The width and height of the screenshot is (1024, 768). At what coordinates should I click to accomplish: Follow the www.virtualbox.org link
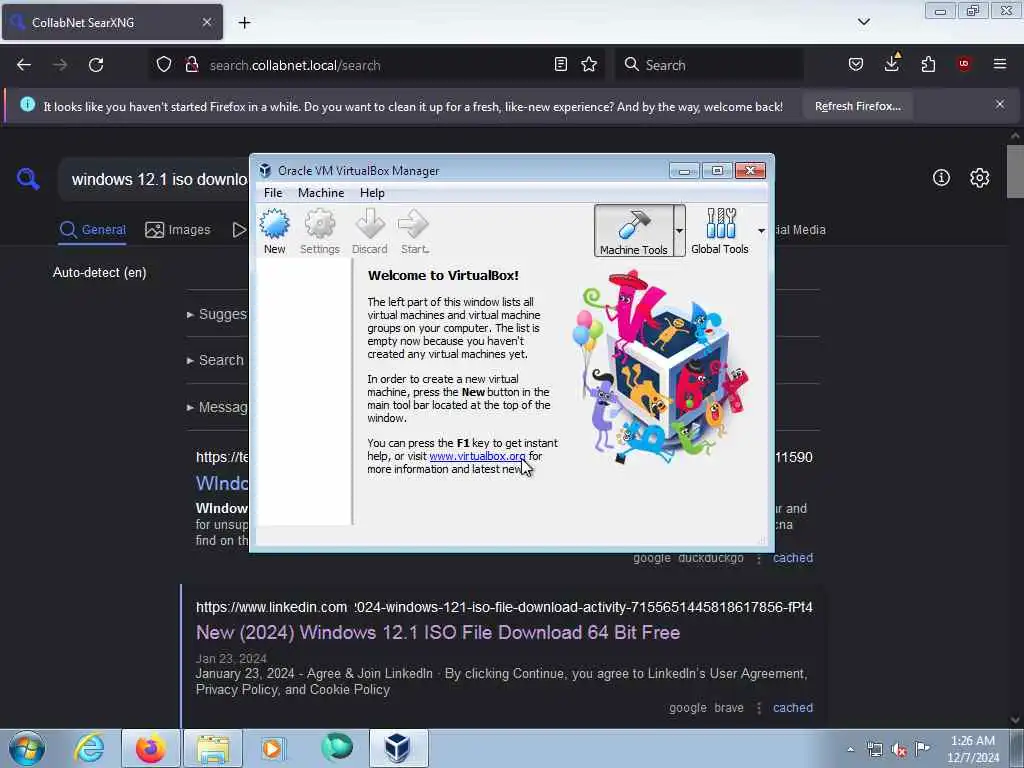(477, 456)
